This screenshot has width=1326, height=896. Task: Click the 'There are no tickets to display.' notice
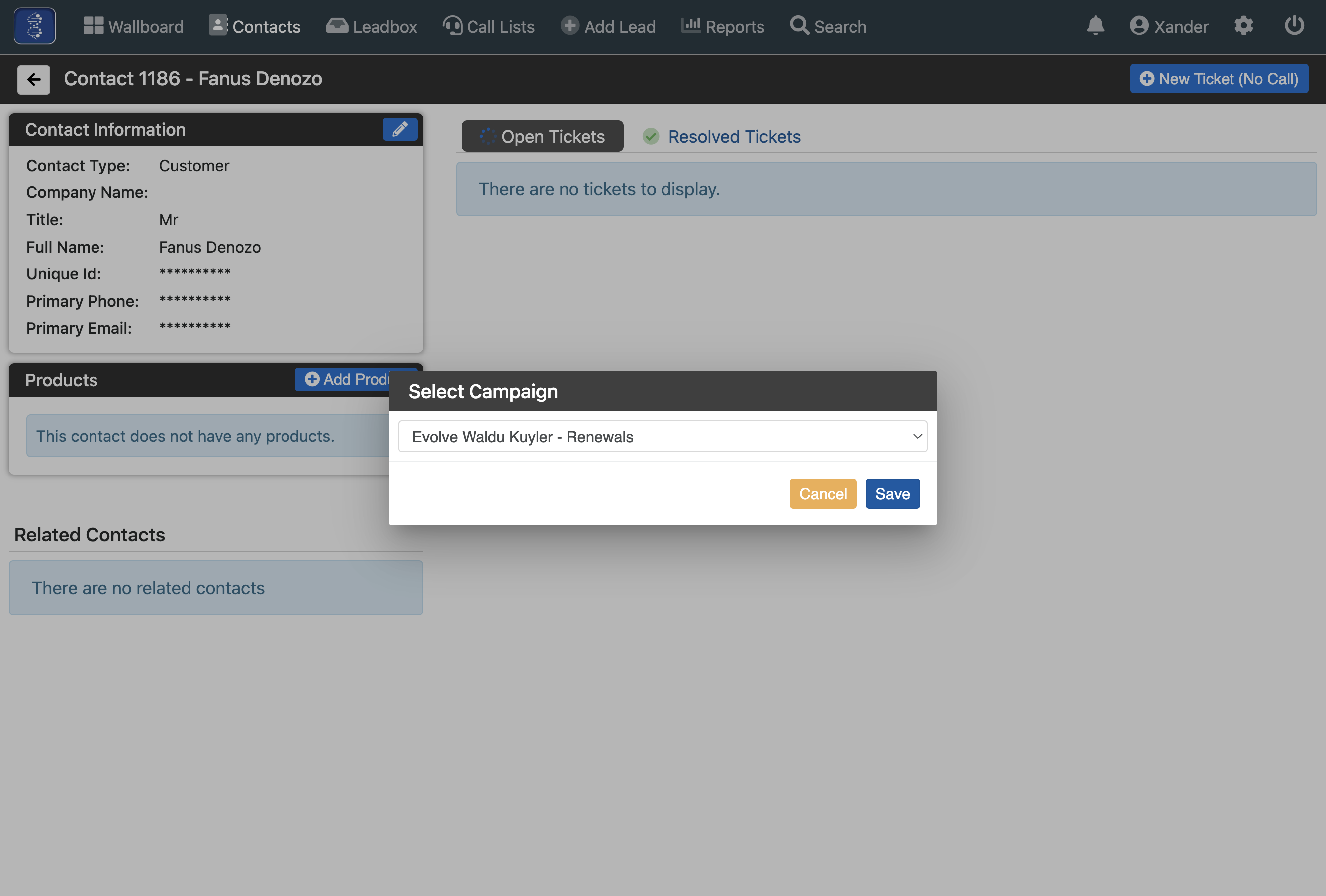coord(886,189)
